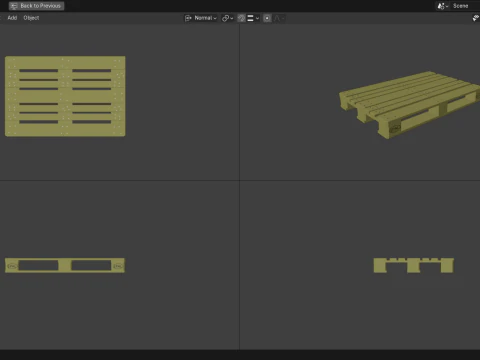This screenshot has width=480, height=360.
Task: Select the pallet in the top view
Action: click(65, 96)
